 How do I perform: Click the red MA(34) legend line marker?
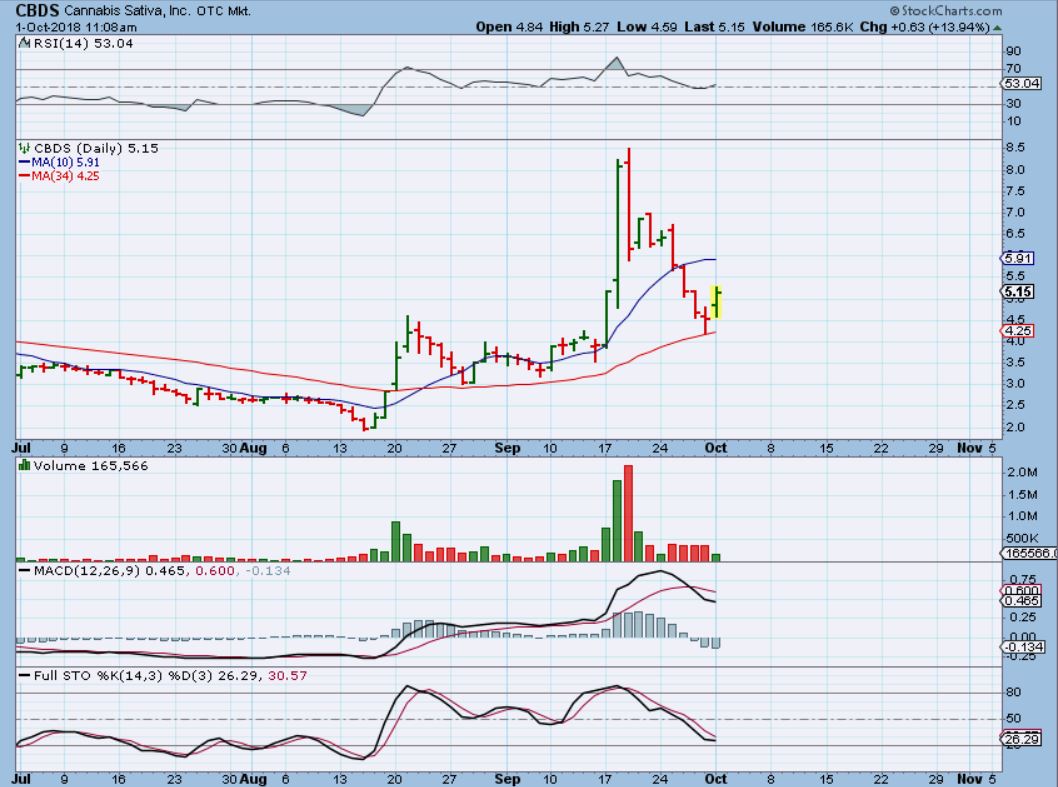(x=24, y=176)
